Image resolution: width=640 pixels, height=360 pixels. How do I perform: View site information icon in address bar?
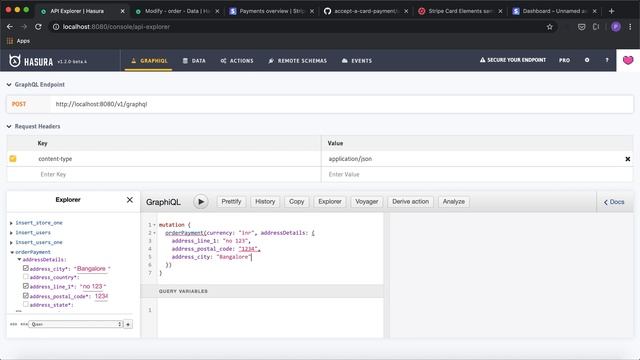[x=56, y=27]
